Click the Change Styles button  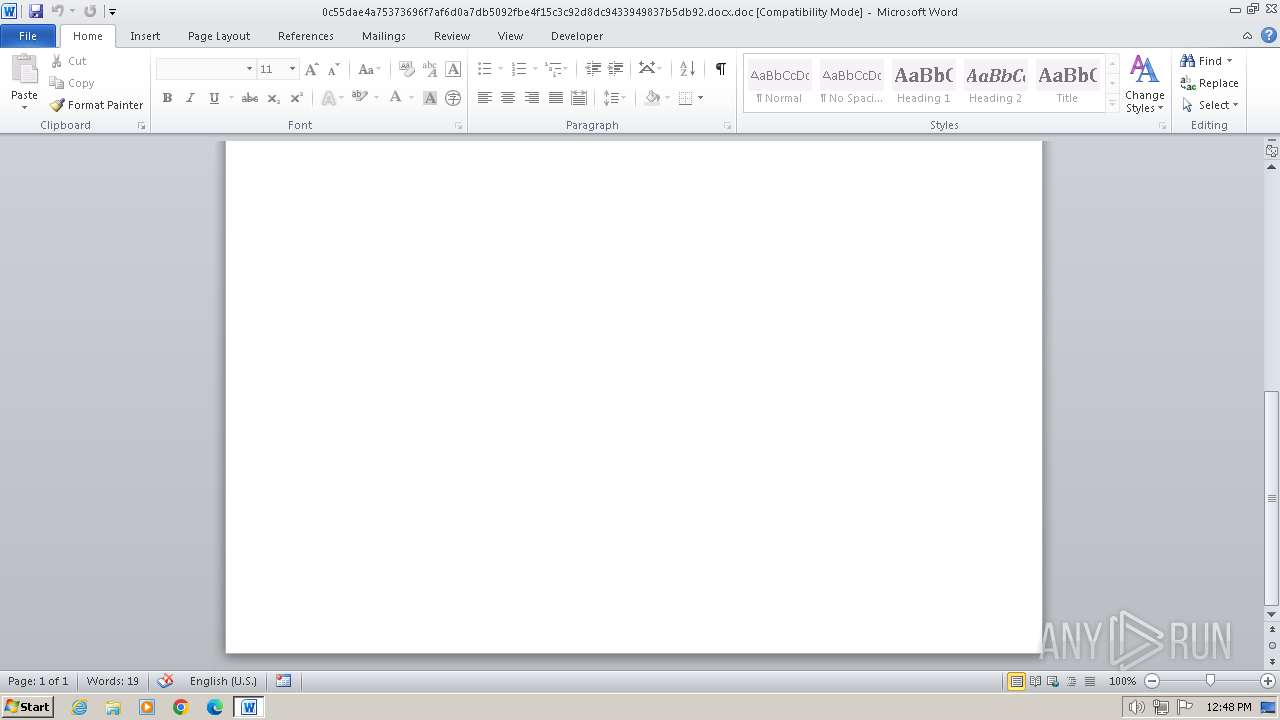(x=1144, y=84)
